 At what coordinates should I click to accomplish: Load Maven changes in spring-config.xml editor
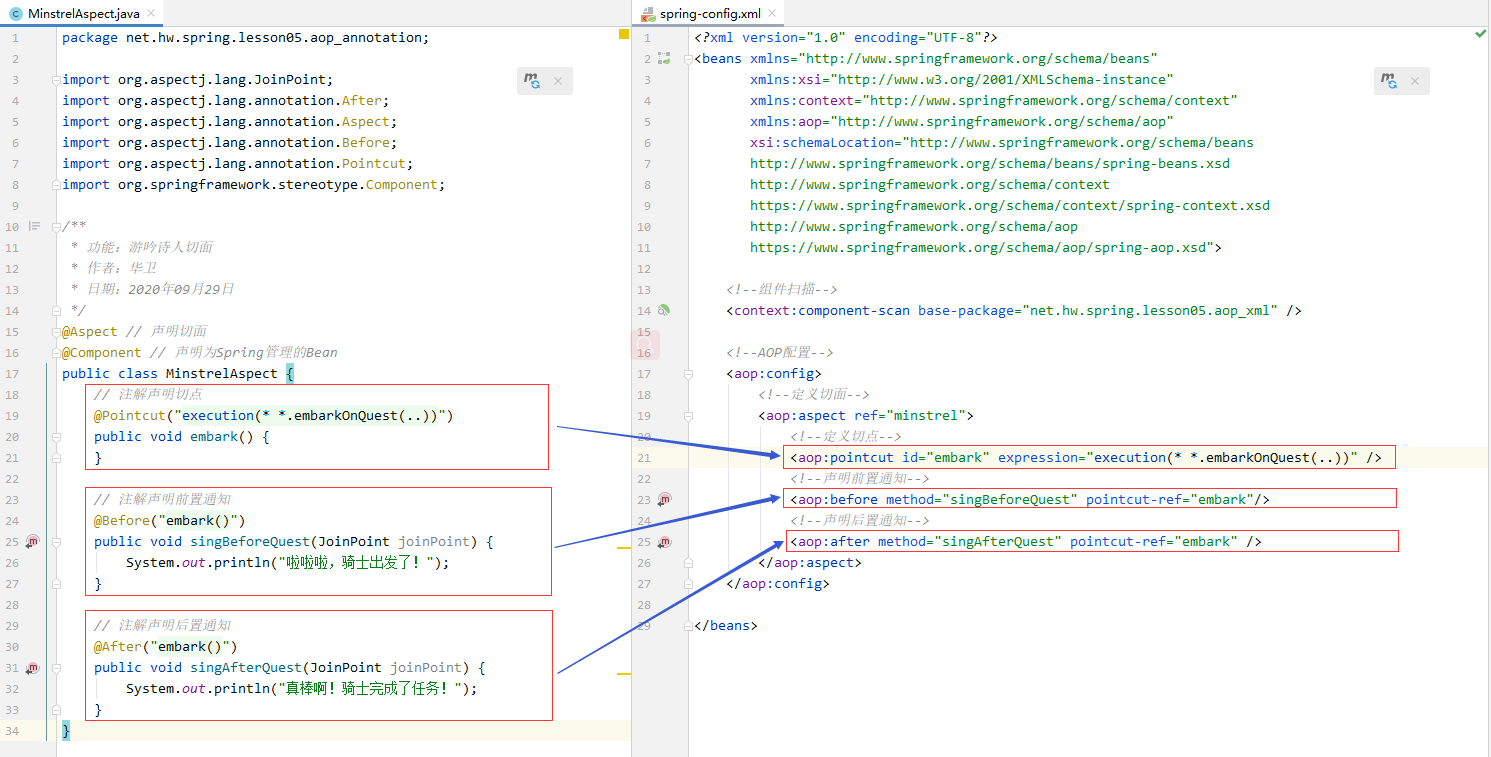pos(1388,81)
